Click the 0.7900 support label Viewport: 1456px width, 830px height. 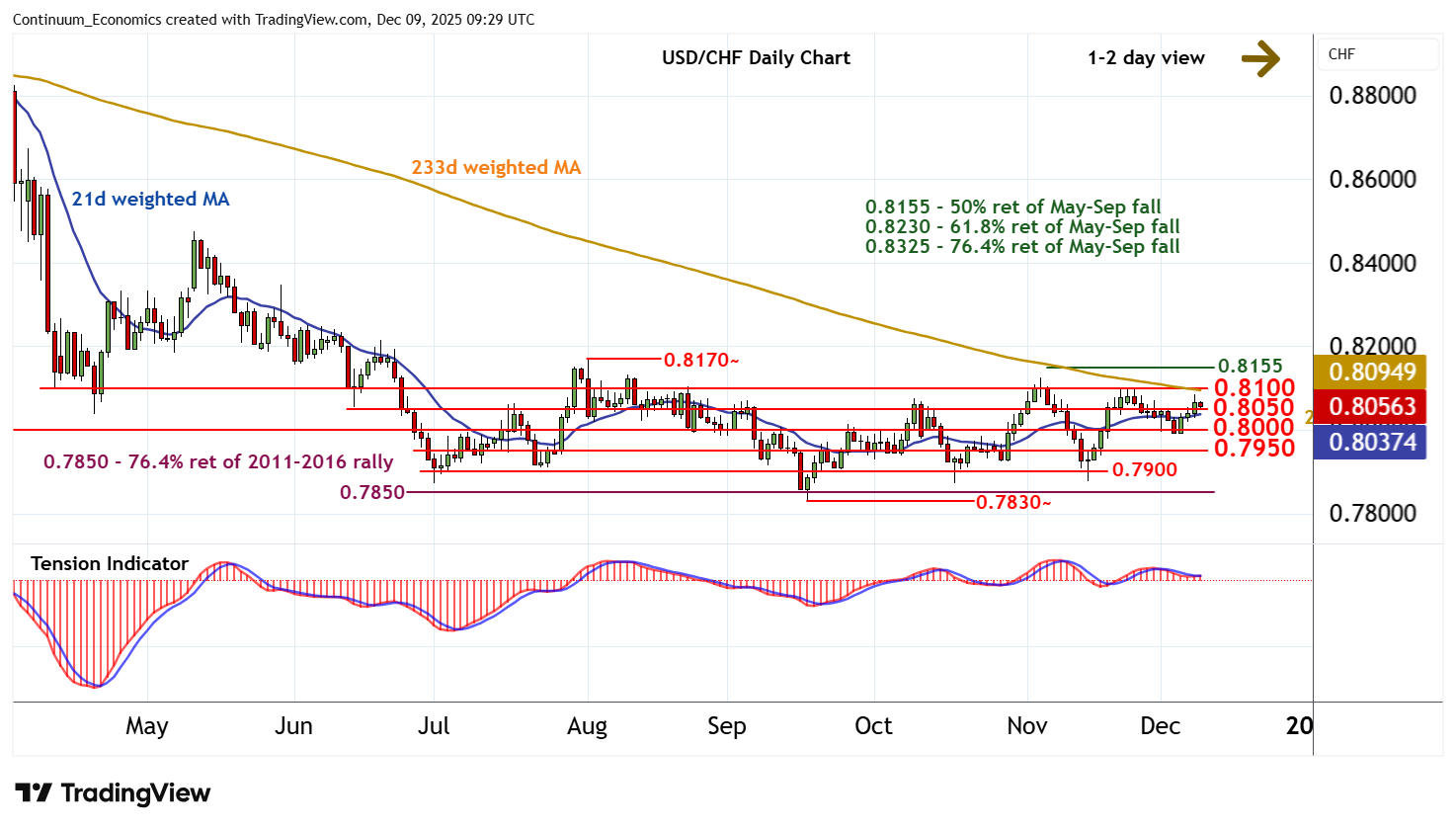[x=1145, y=470]
